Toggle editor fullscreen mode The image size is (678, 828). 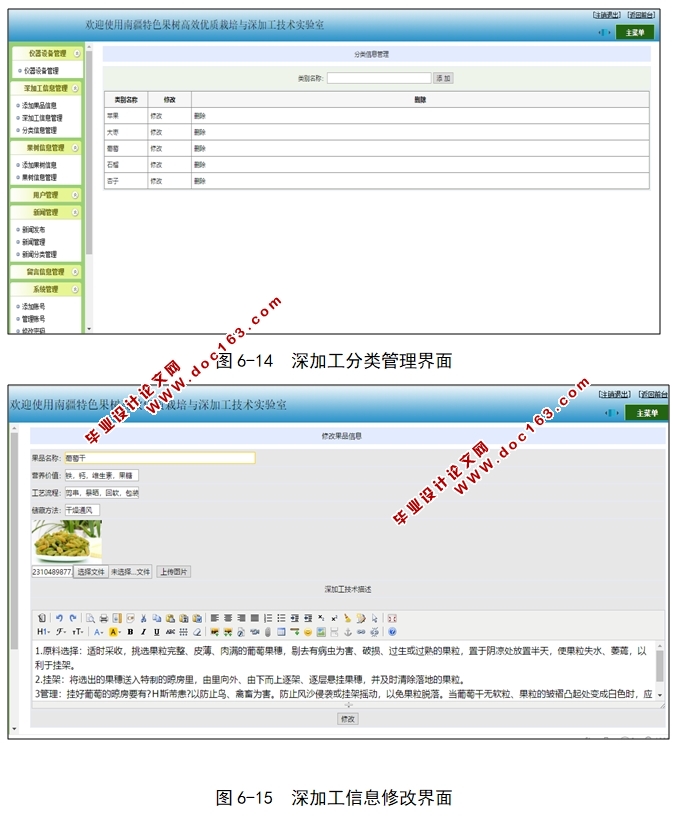point(392,618)
